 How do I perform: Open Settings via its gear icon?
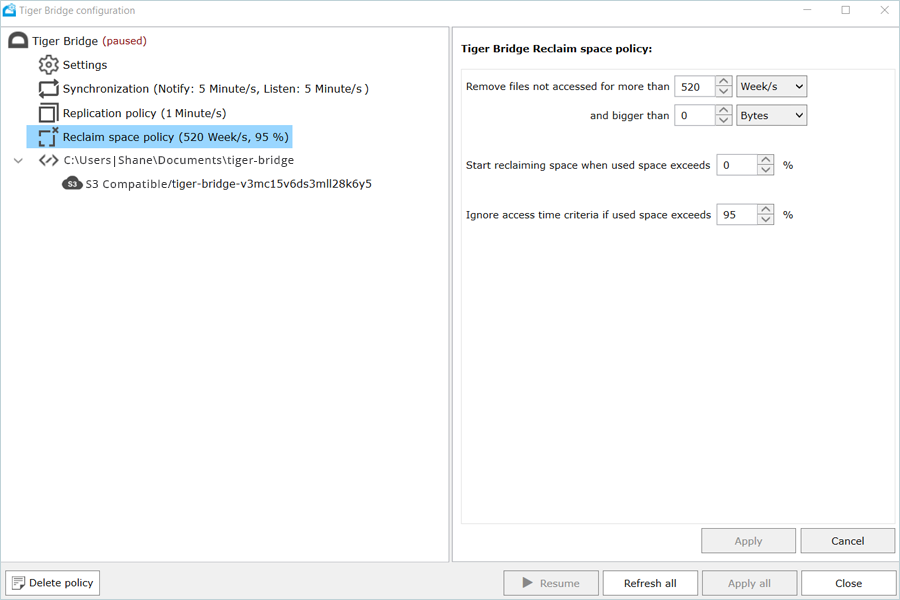(x=48, y=65)
